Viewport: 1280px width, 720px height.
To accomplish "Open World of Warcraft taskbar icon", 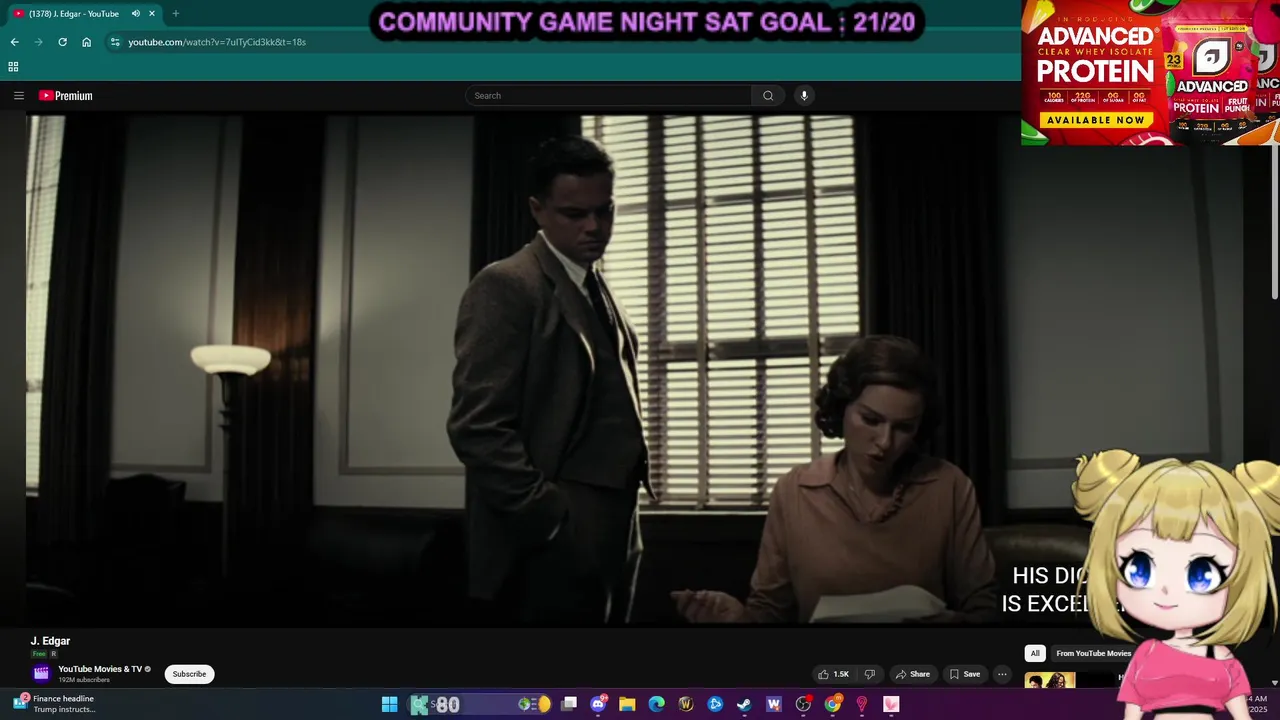I will click(x=686, y=704).
